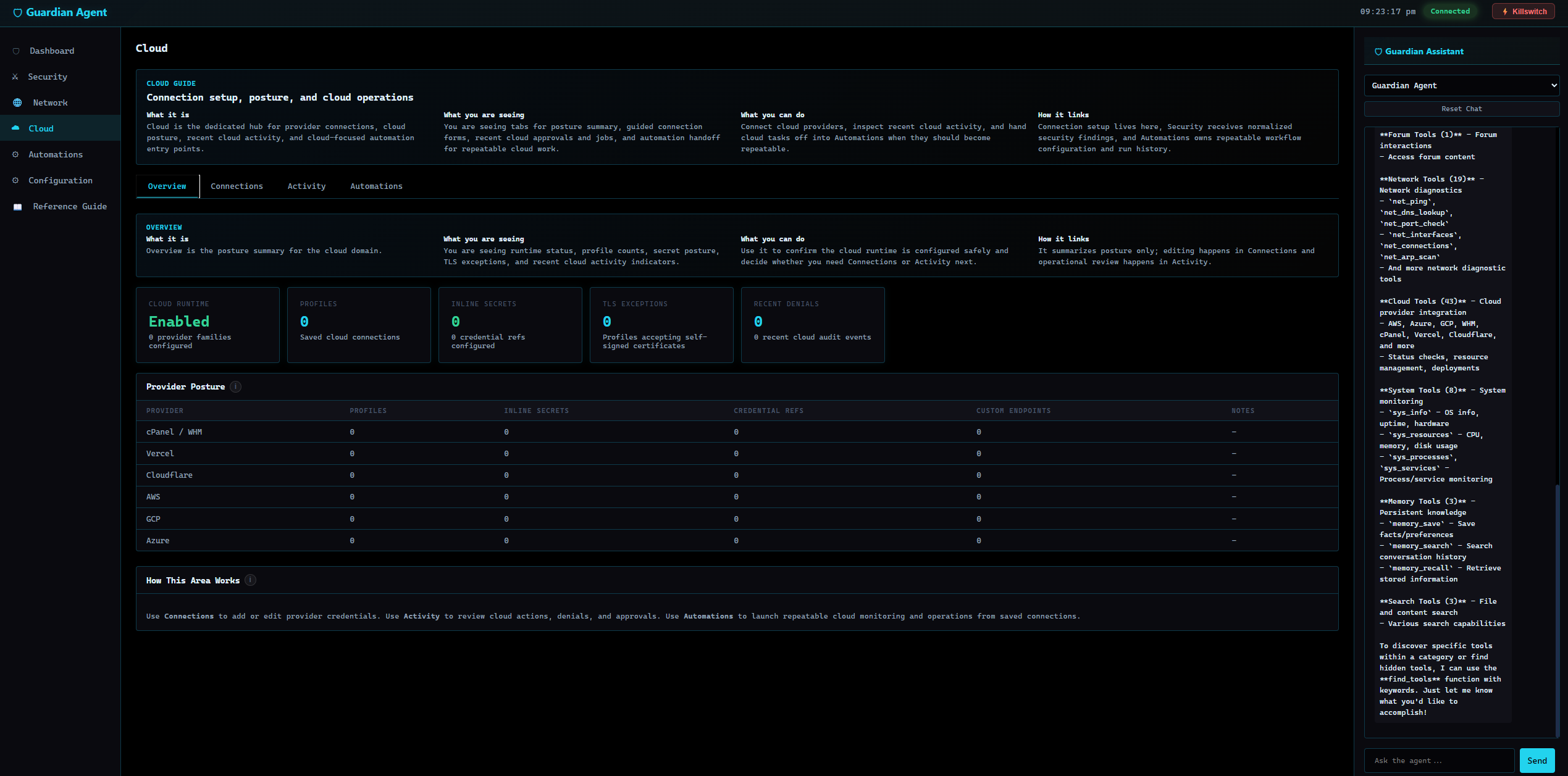Viewport: 1568px width, 776px height.
Task: Click the Recent Denials card
Action: [813, 325]
